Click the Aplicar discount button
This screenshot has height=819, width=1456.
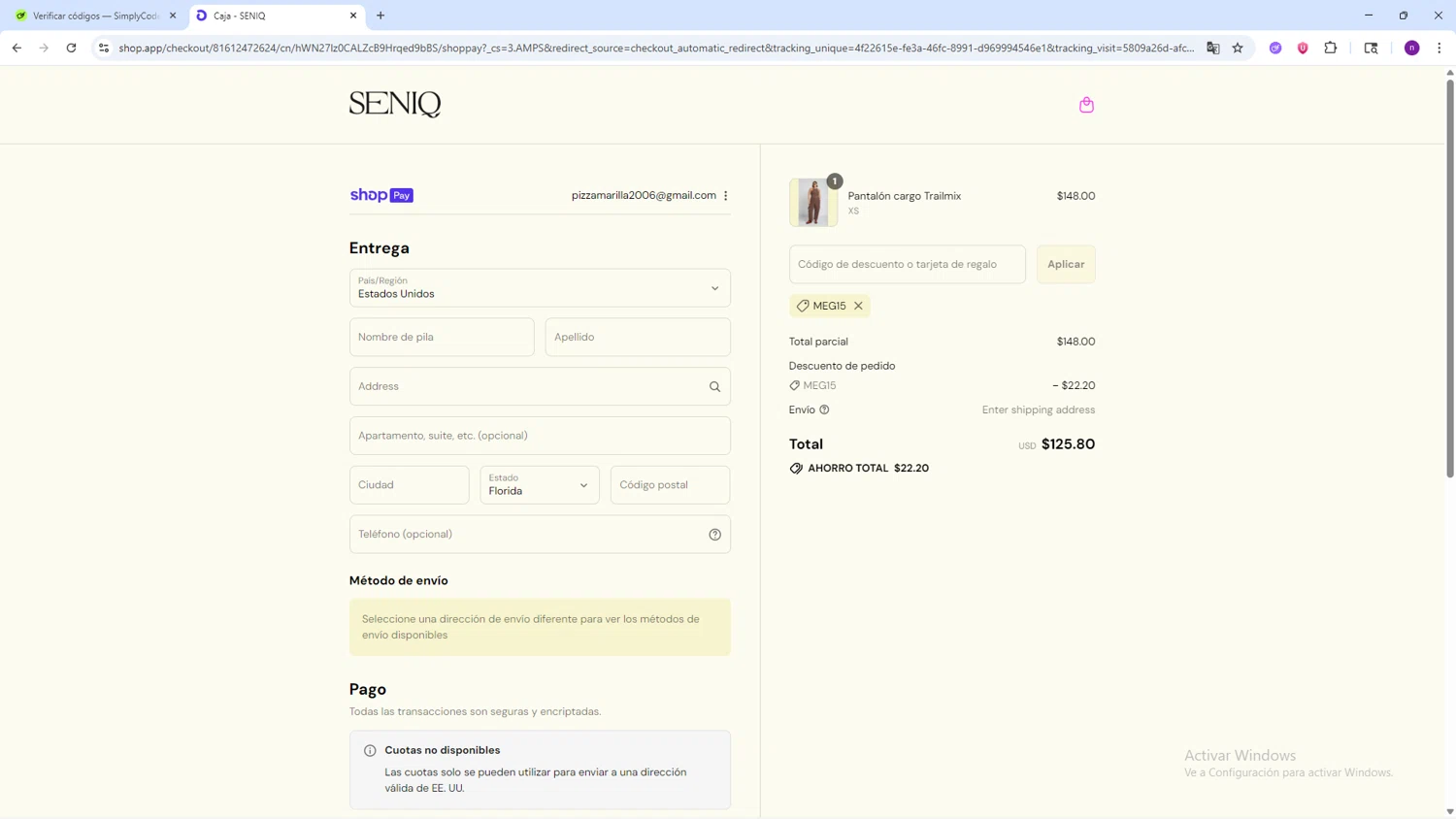1066,264
